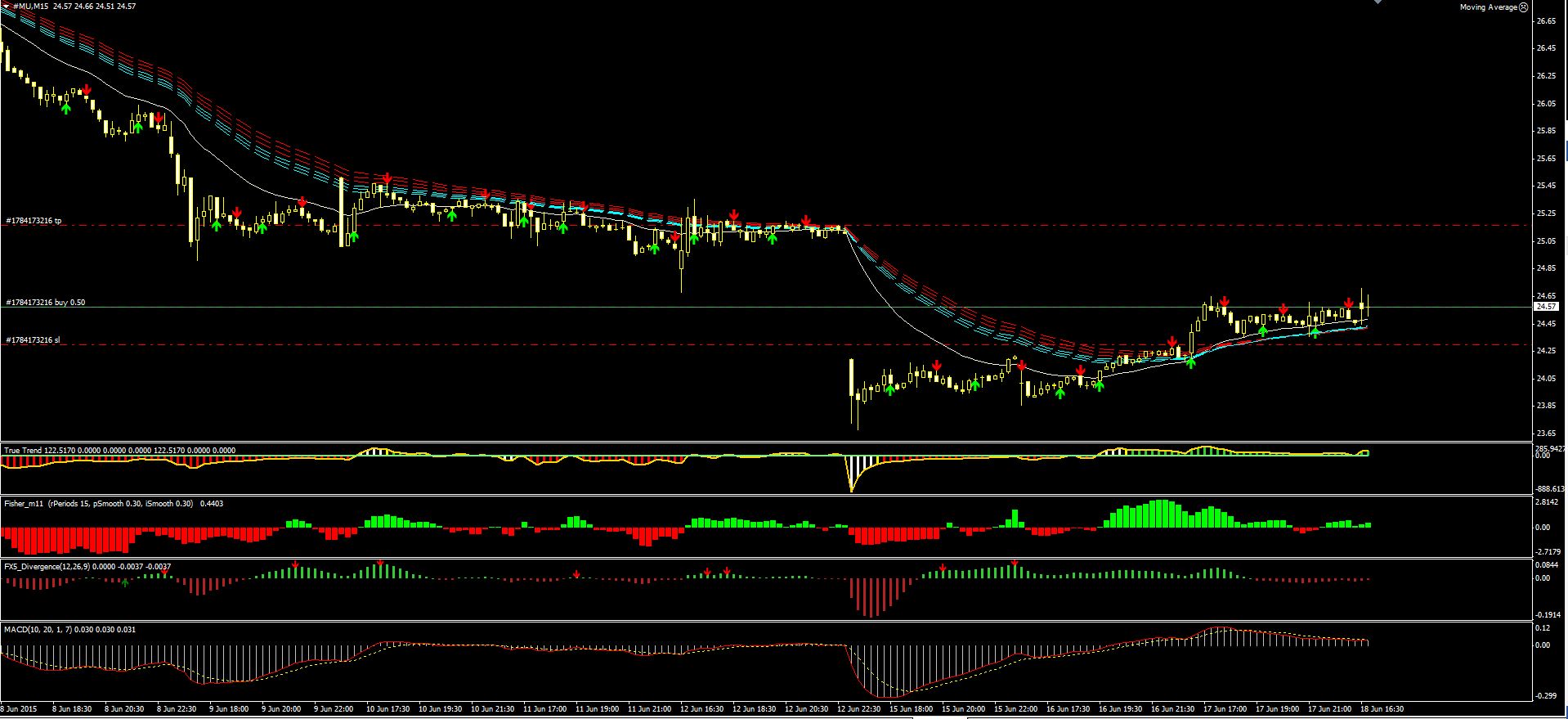1568x719 pixels.
Task: Click the Moving Average expert label
Action: click(1488, 7)
